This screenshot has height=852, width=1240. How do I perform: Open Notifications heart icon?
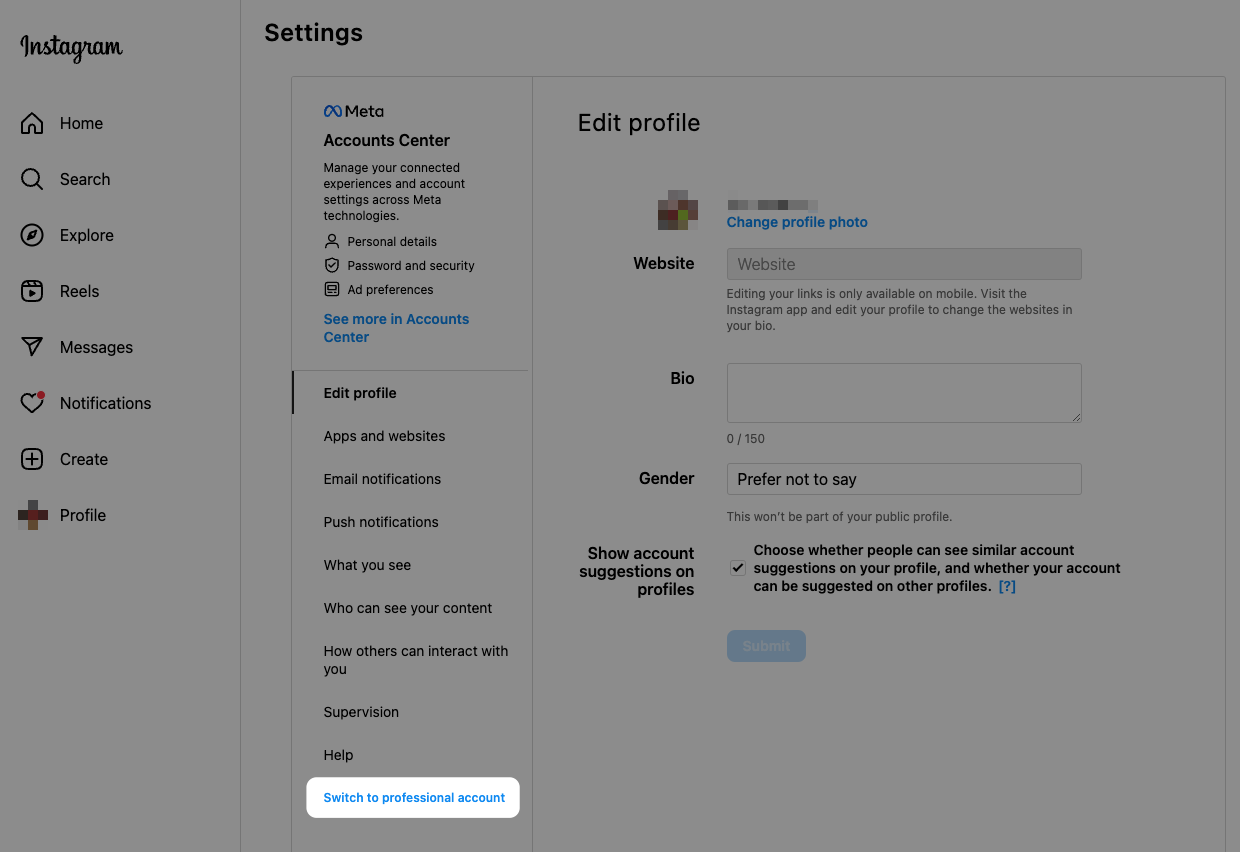tap(32, 403)
